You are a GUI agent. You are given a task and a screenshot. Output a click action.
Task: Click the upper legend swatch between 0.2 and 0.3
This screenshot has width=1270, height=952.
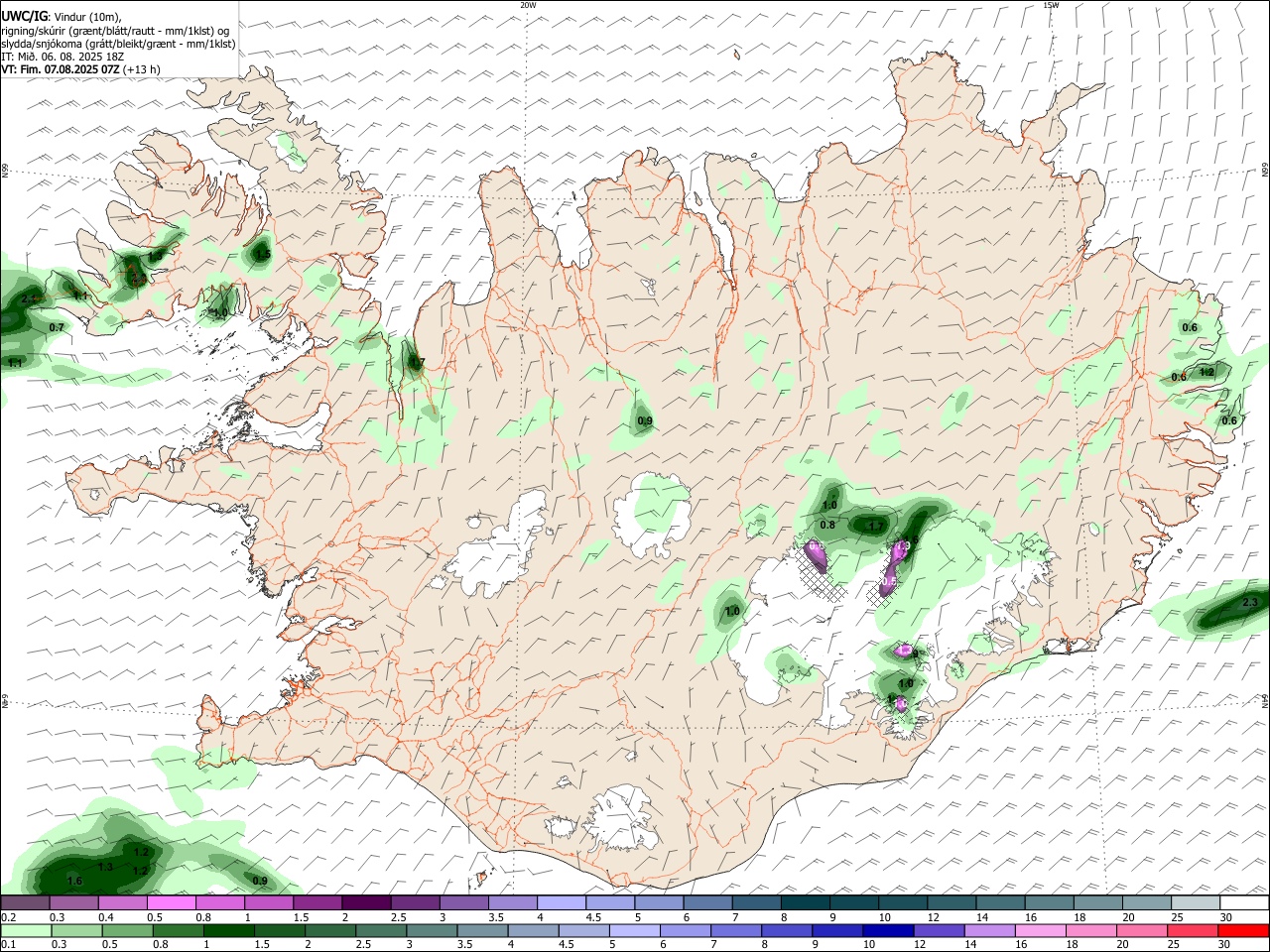26,903
